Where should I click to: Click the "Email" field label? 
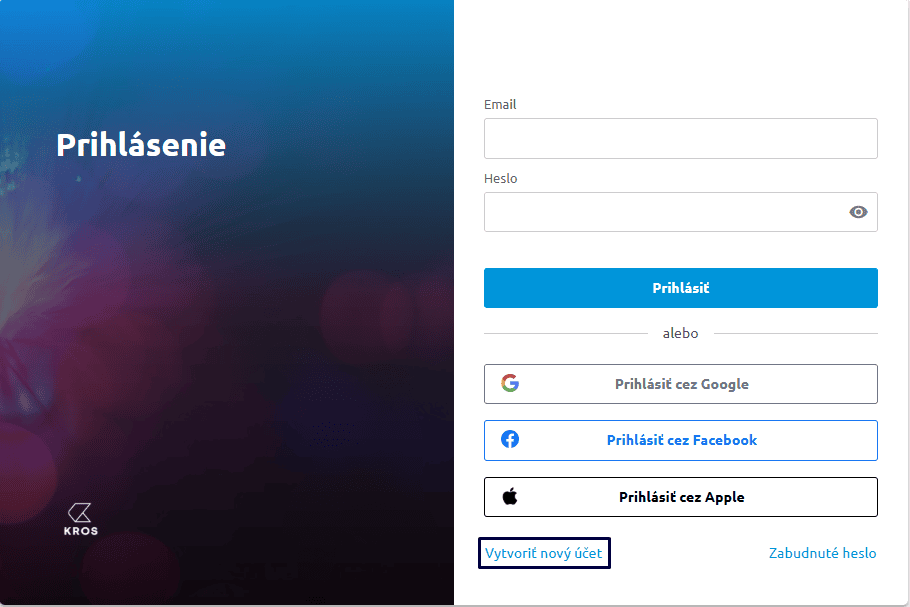(x=500, y=104)
